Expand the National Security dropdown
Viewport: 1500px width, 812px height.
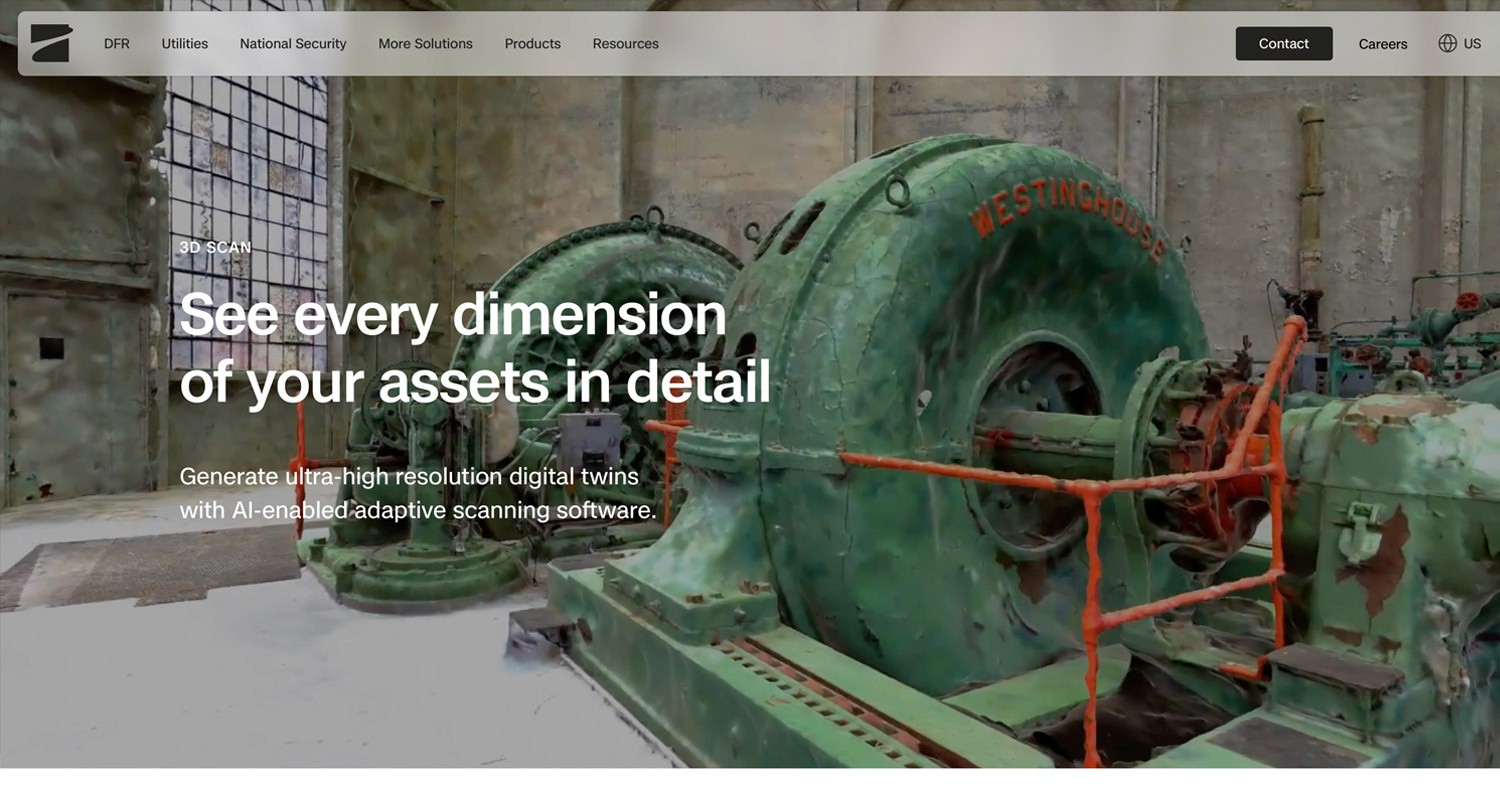(x=292, y=43)
